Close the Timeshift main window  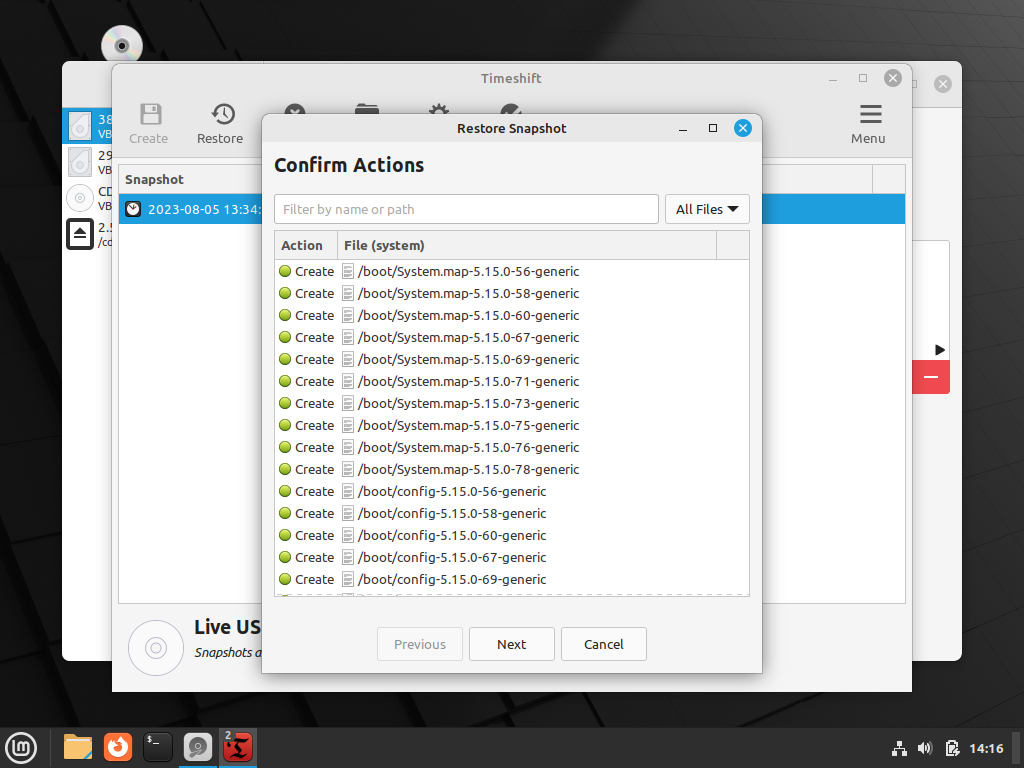pos(893,78)
